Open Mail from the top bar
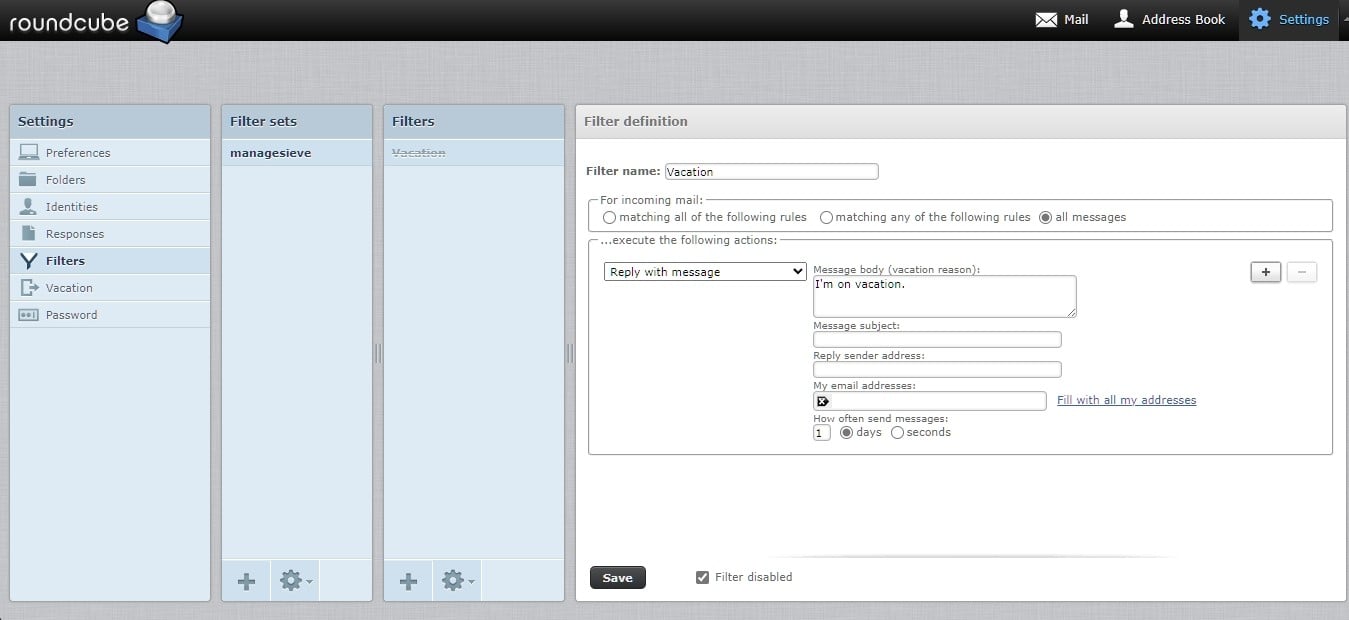 coord(1062,19)
